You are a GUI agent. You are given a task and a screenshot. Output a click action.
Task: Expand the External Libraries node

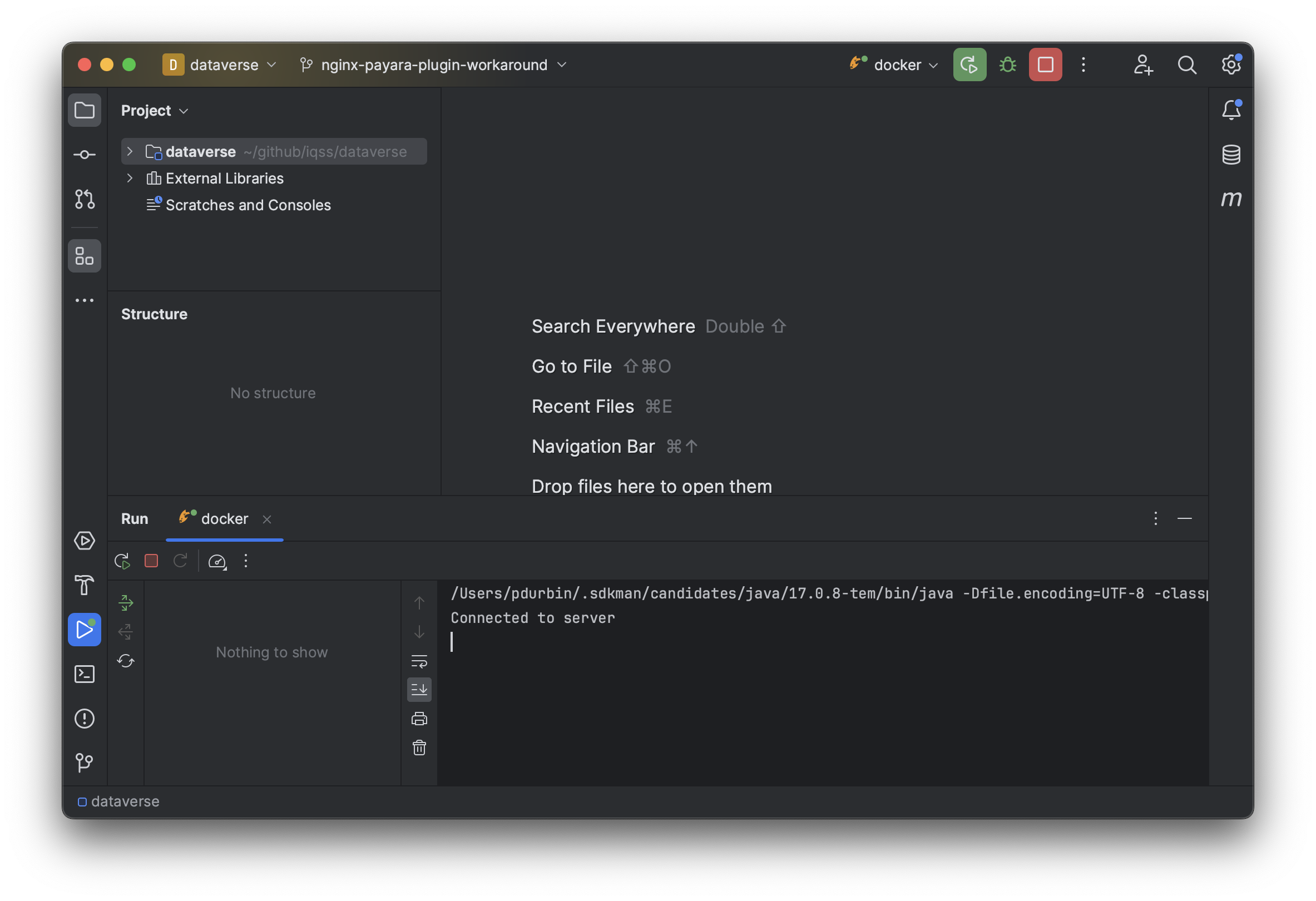coord(130,179)
